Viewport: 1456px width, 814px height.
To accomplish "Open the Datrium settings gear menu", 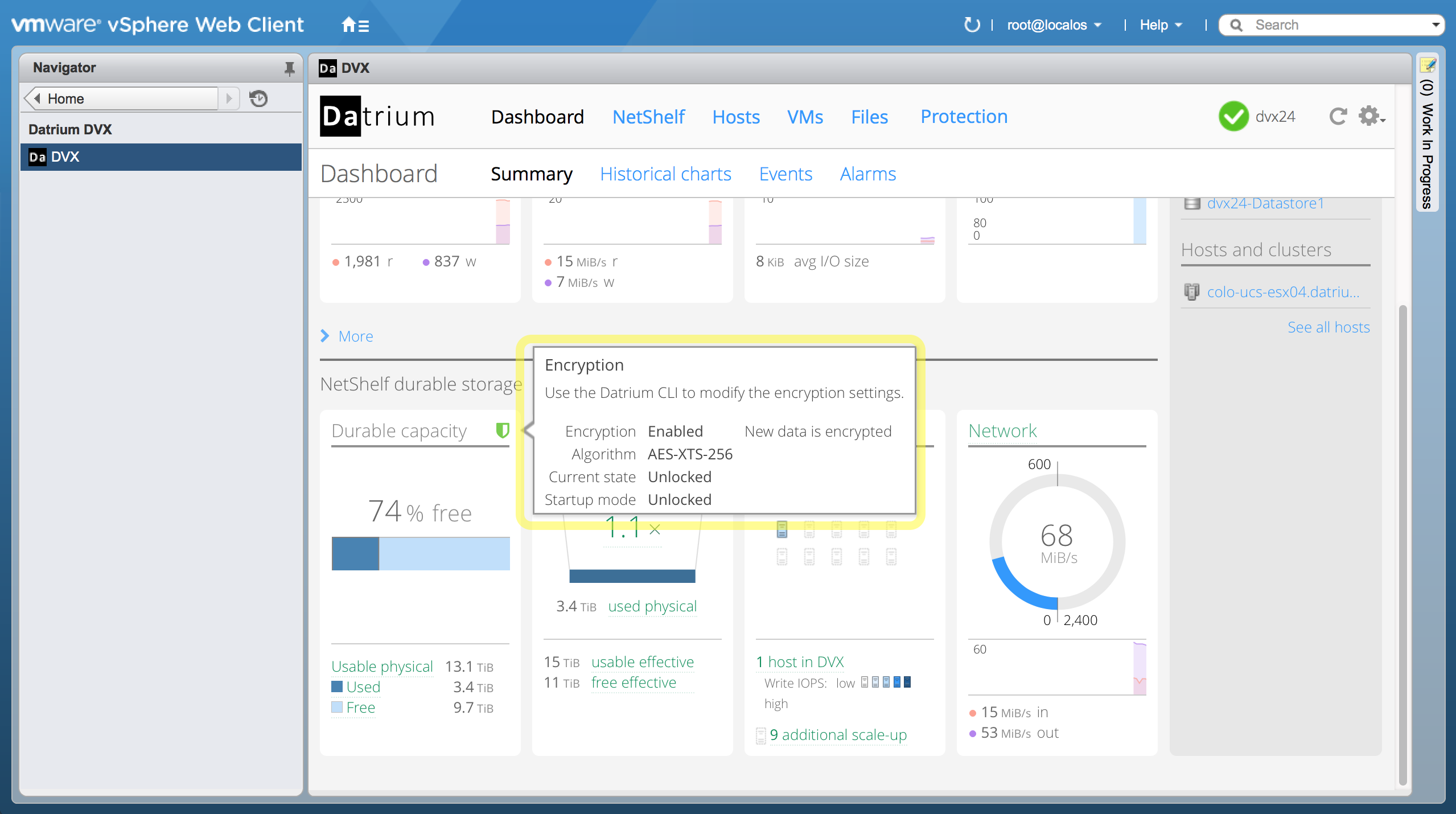I will (1371, 116).
